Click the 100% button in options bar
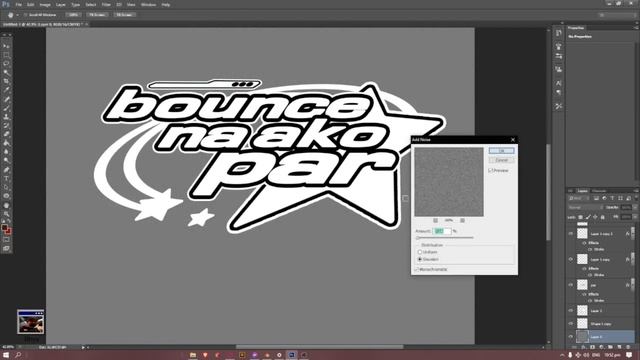640x360 pixels. coord(73,15)
